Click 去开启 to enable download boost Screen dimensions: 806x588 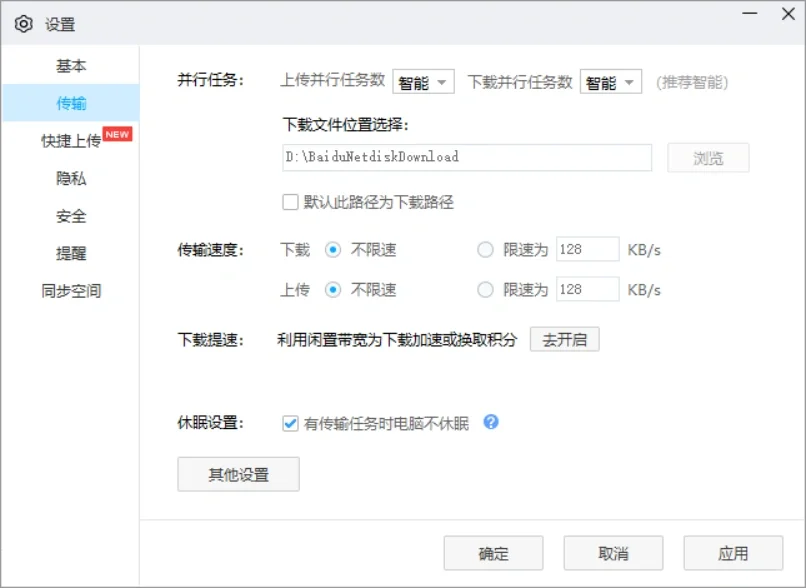(x=563, y=339)
